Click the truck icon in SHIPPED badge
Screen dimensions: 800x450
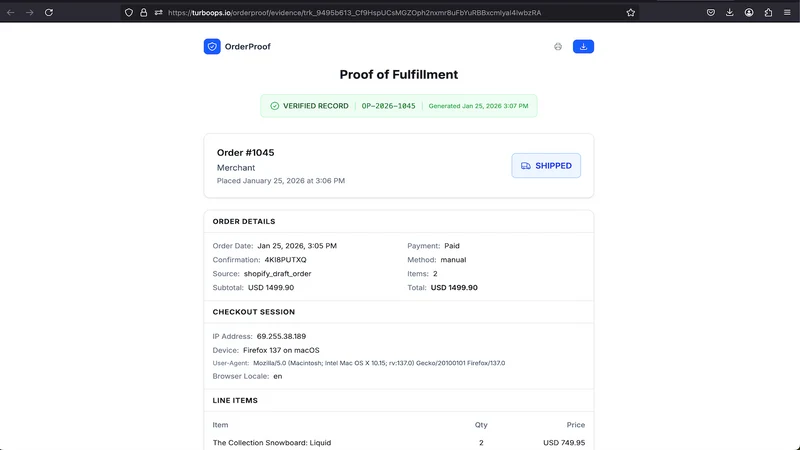[526, 166]
